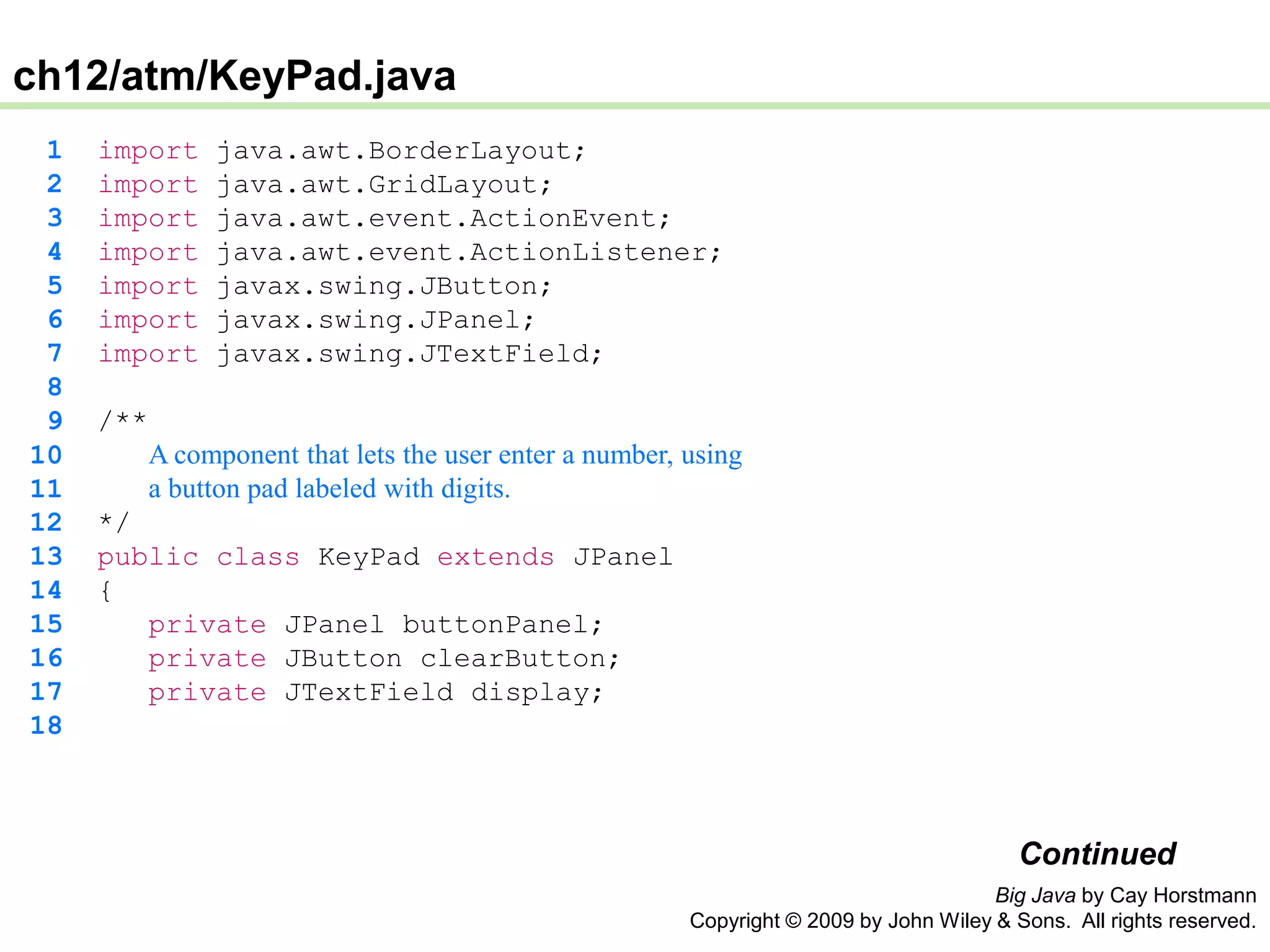Click the javax.swing.JTextField import line
This screenshot has width=1270, height=952.
click(x=350, y=354)
